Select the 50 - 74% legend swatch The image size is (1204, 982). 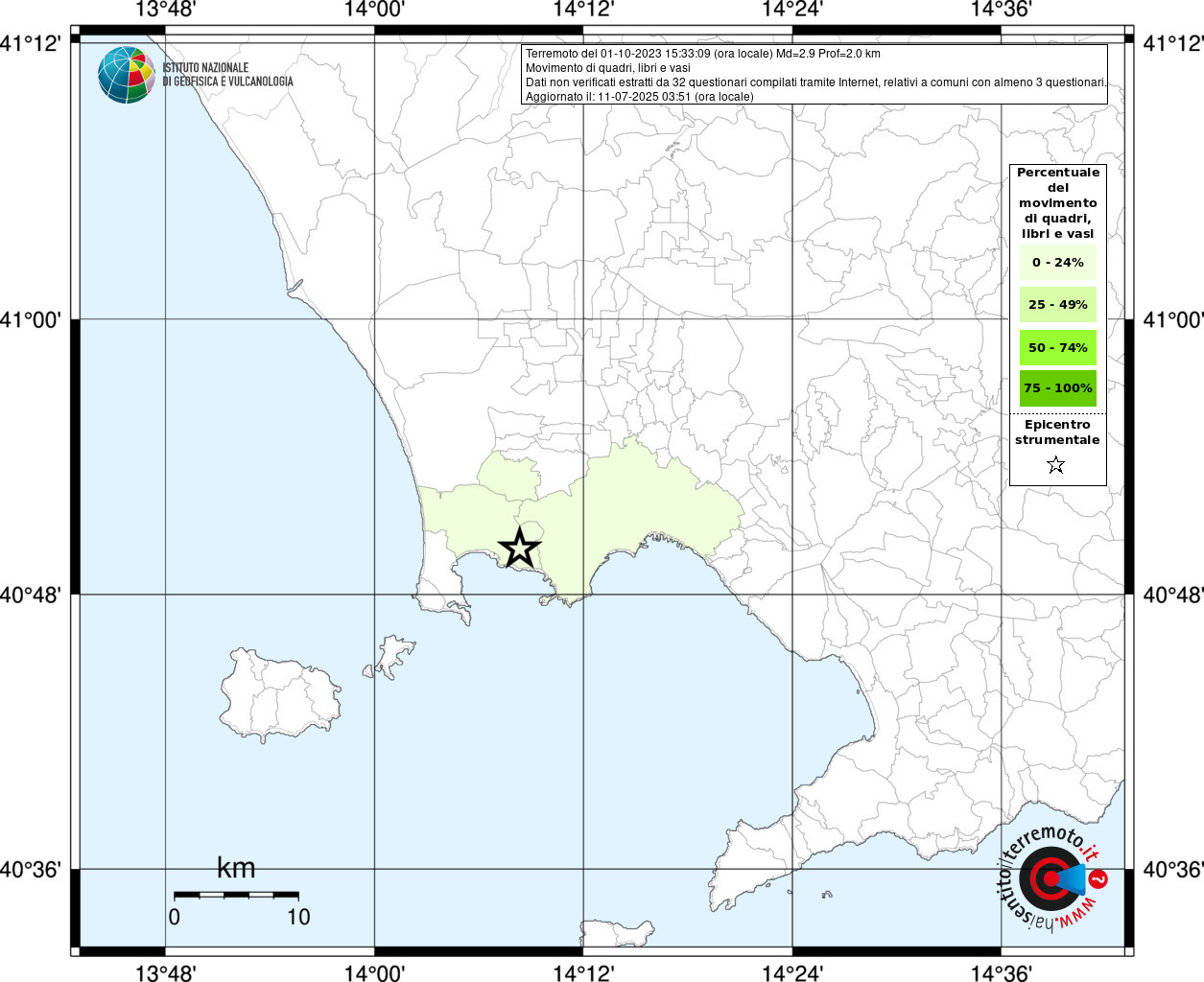(1057, 347)
